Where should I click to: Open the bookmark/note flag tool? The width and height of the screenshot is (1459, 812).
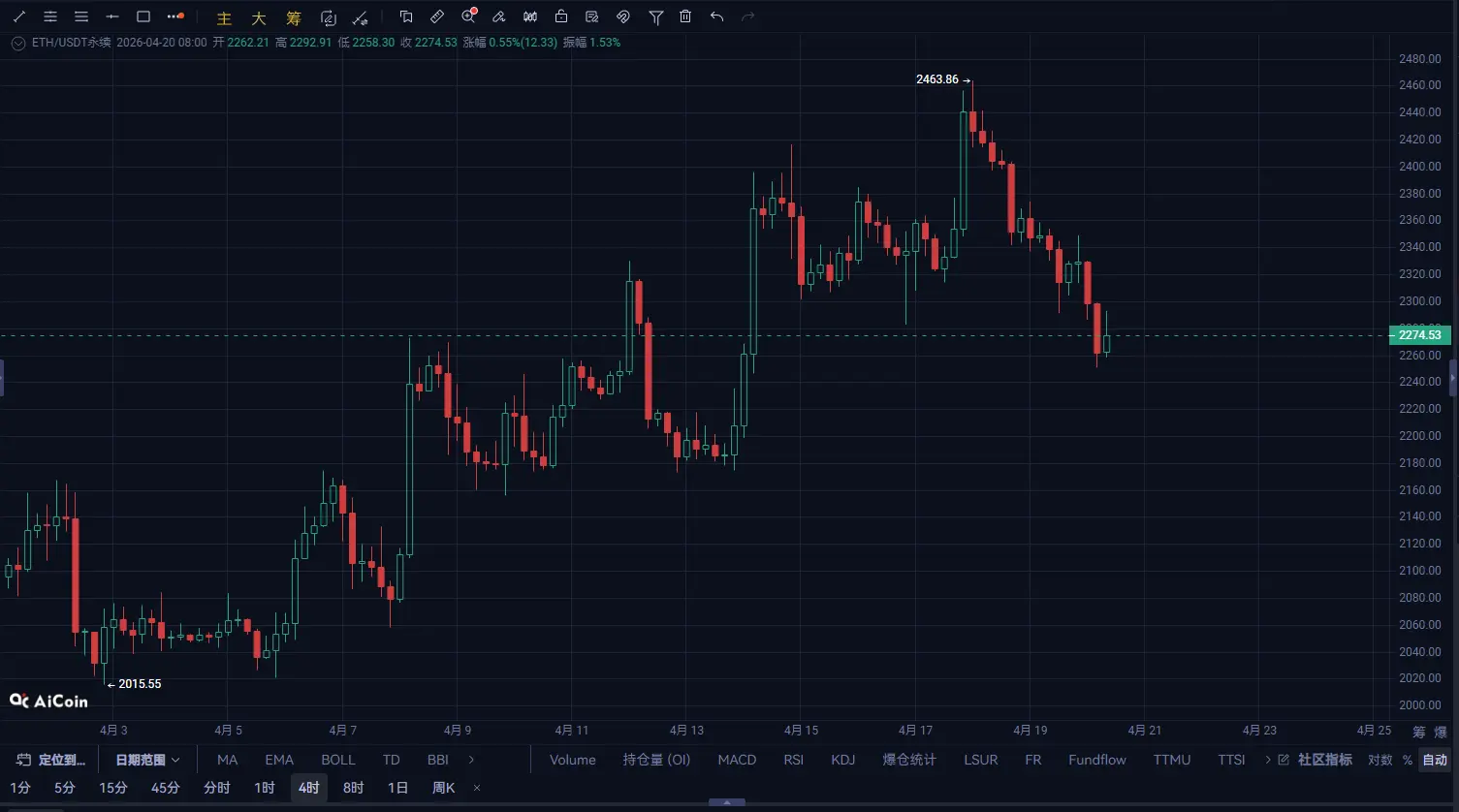point(406,16)
